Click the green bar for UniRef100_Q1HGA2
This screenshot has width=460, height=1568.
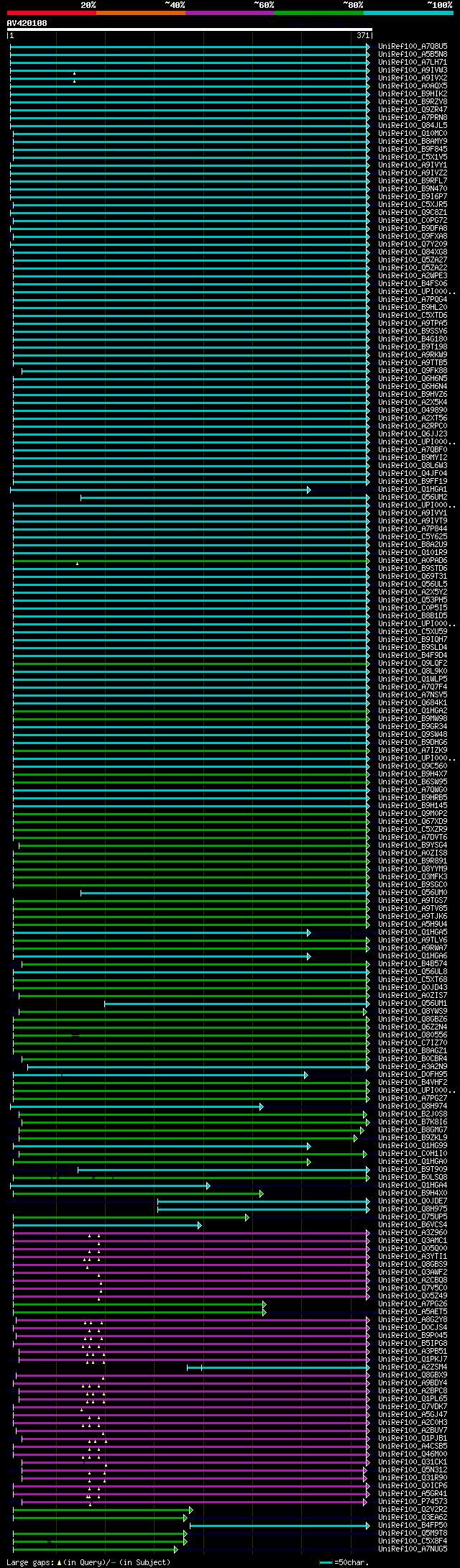(191, 711)
